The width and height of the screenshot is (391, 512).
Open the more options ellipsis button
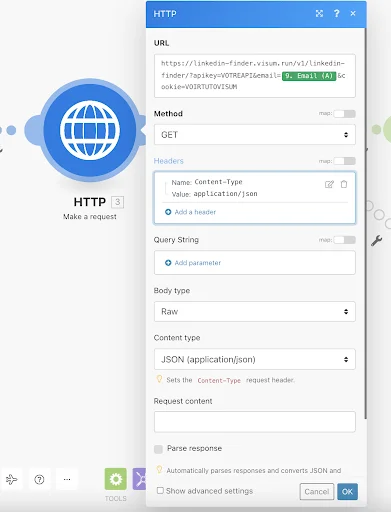click(x=67, y=480)
